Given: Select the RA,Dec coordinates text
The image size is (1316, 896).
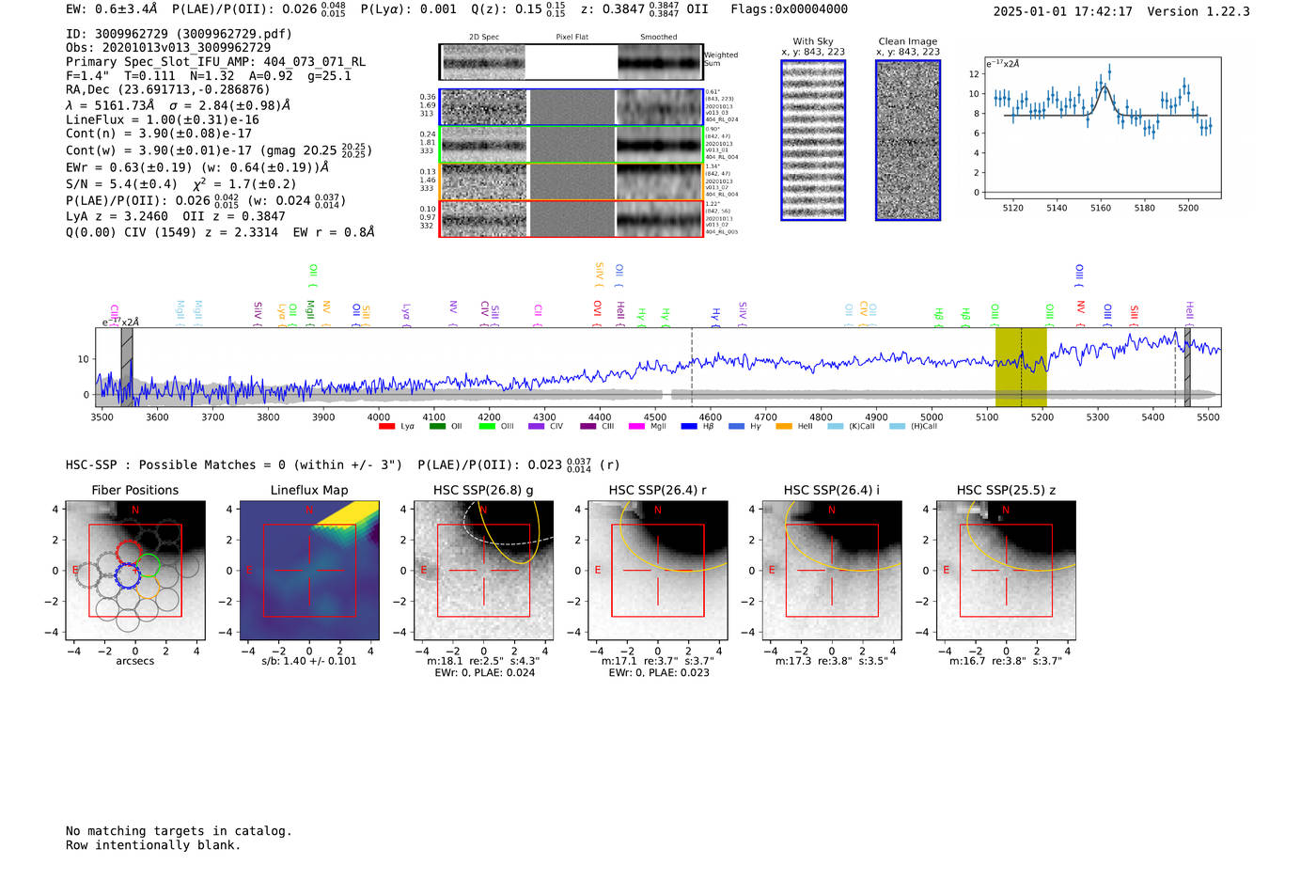Looking at the screenshot, I should (x=167, y=89).
